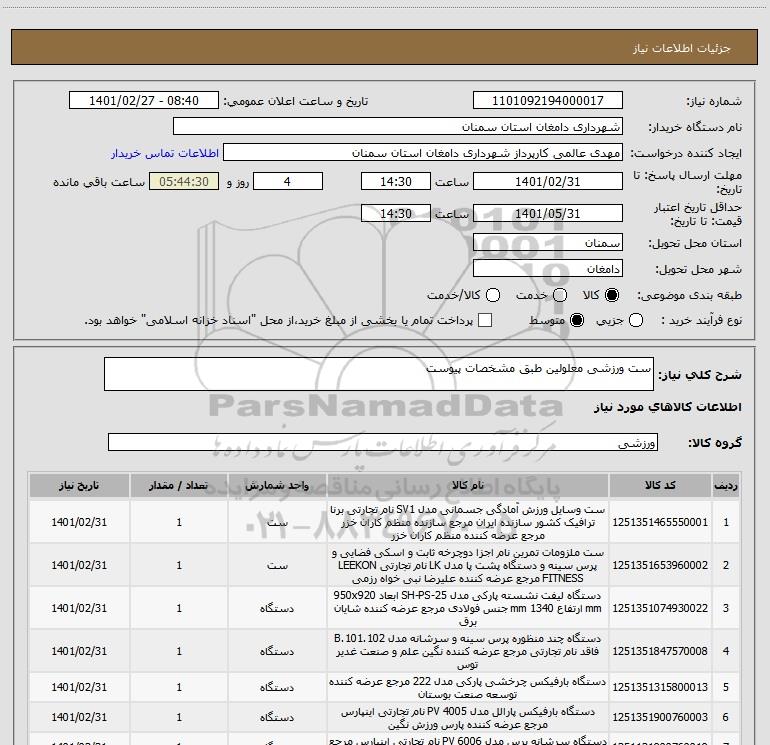Click the ردیف column header

pyautogui.click(x=726, y=486)
